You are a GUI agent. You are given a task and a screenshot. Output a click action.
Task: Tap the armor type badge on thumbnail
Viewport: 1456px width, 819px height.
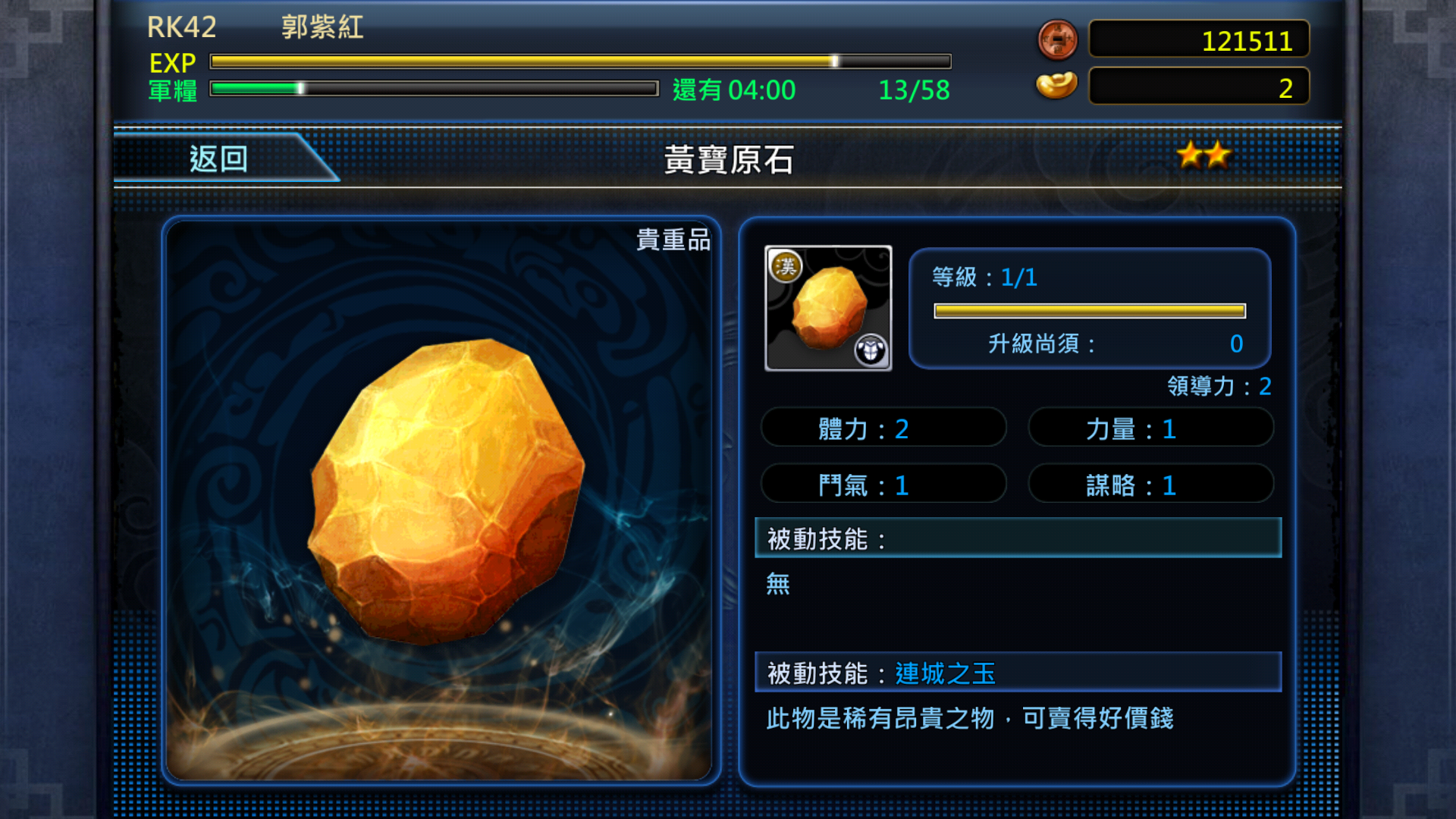pyautogui.click(x=871, y=350)
